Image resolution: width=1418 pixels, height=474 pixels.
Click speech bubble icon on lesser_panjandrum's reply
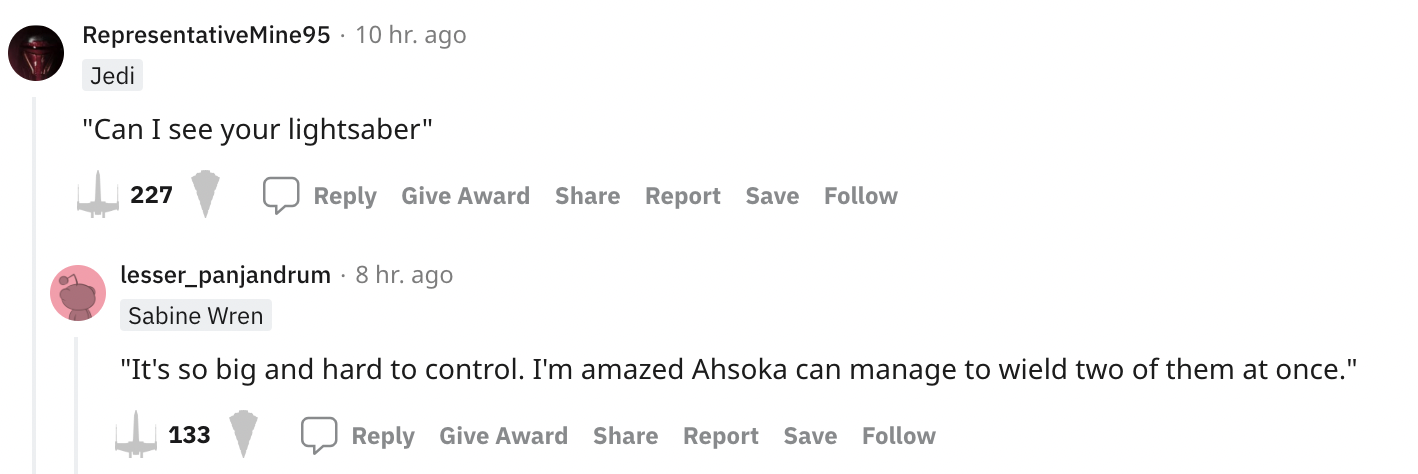click(320, 435)
